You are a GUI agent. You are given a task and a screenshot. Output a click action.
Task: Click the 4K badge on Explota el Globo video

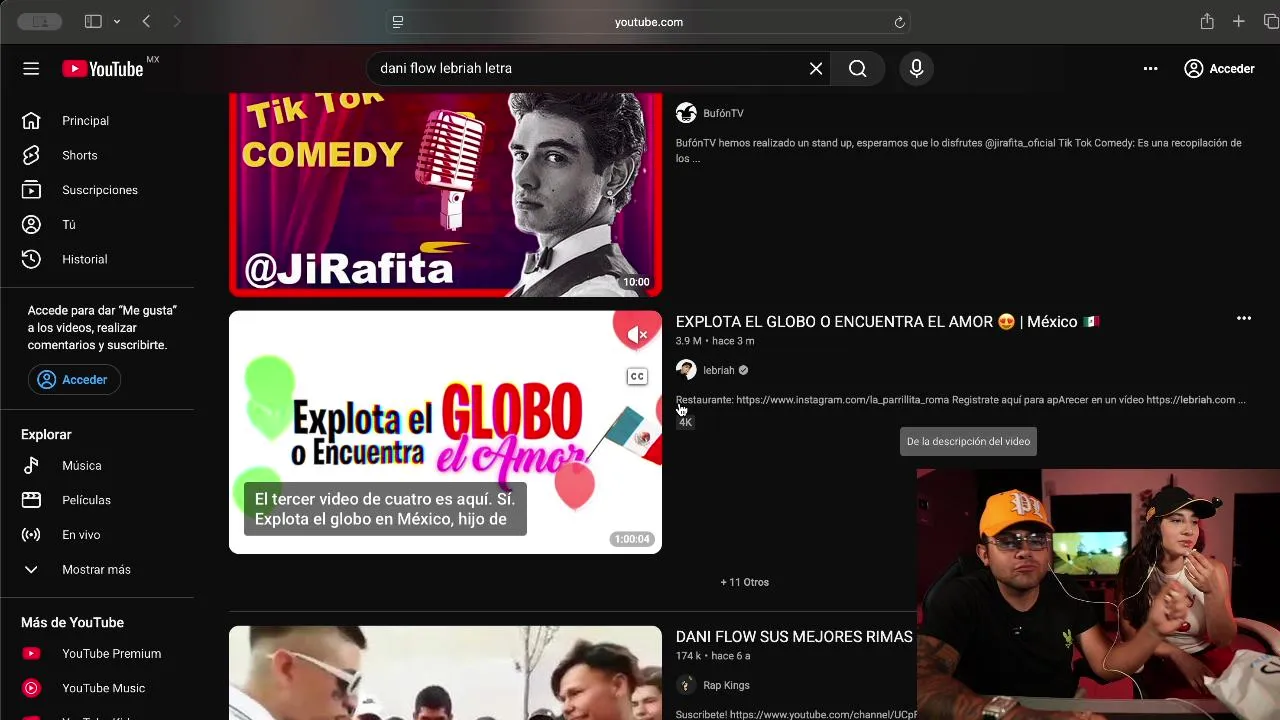pyautogui.click(x=685, y=423)
